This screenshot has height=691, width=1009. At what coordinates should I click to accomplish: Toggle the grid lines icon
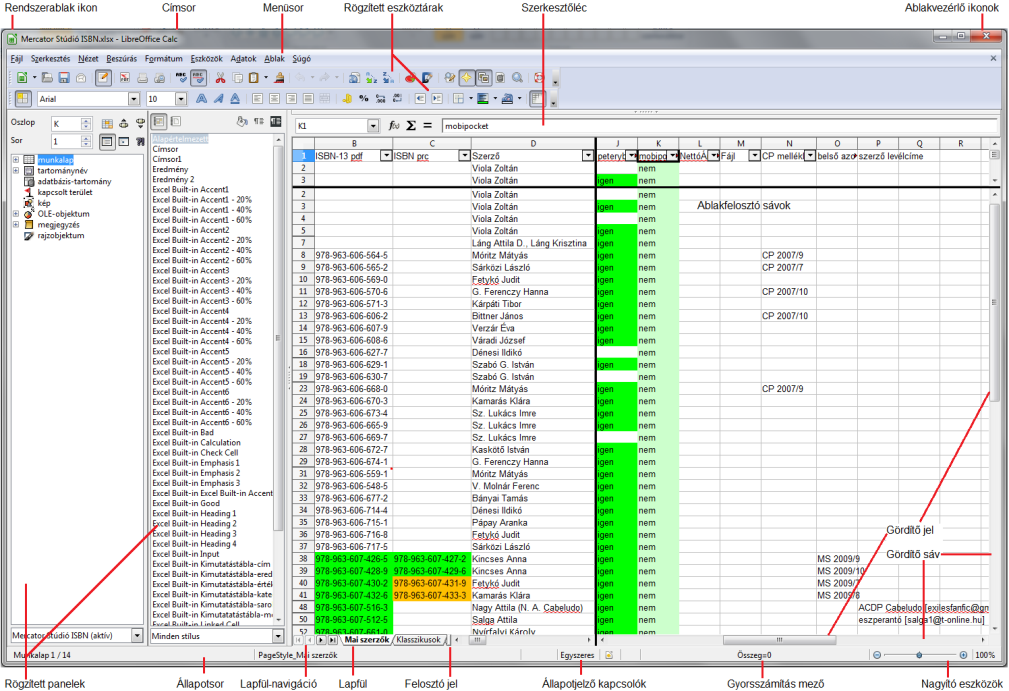click(537, 98)
